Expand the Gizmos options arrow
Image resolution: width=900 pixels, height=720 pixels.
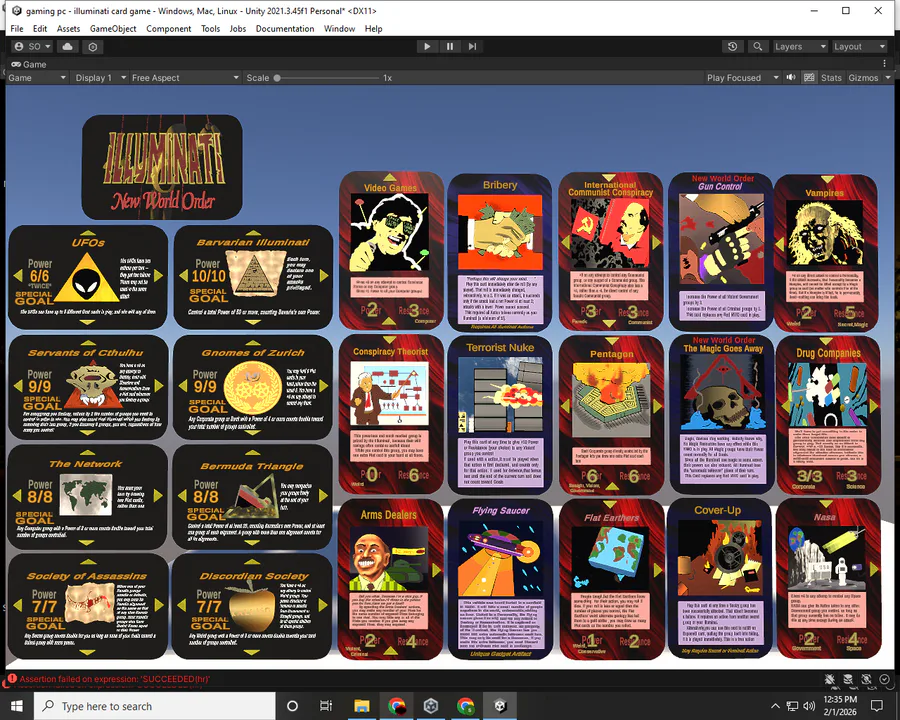coord(887,78)
